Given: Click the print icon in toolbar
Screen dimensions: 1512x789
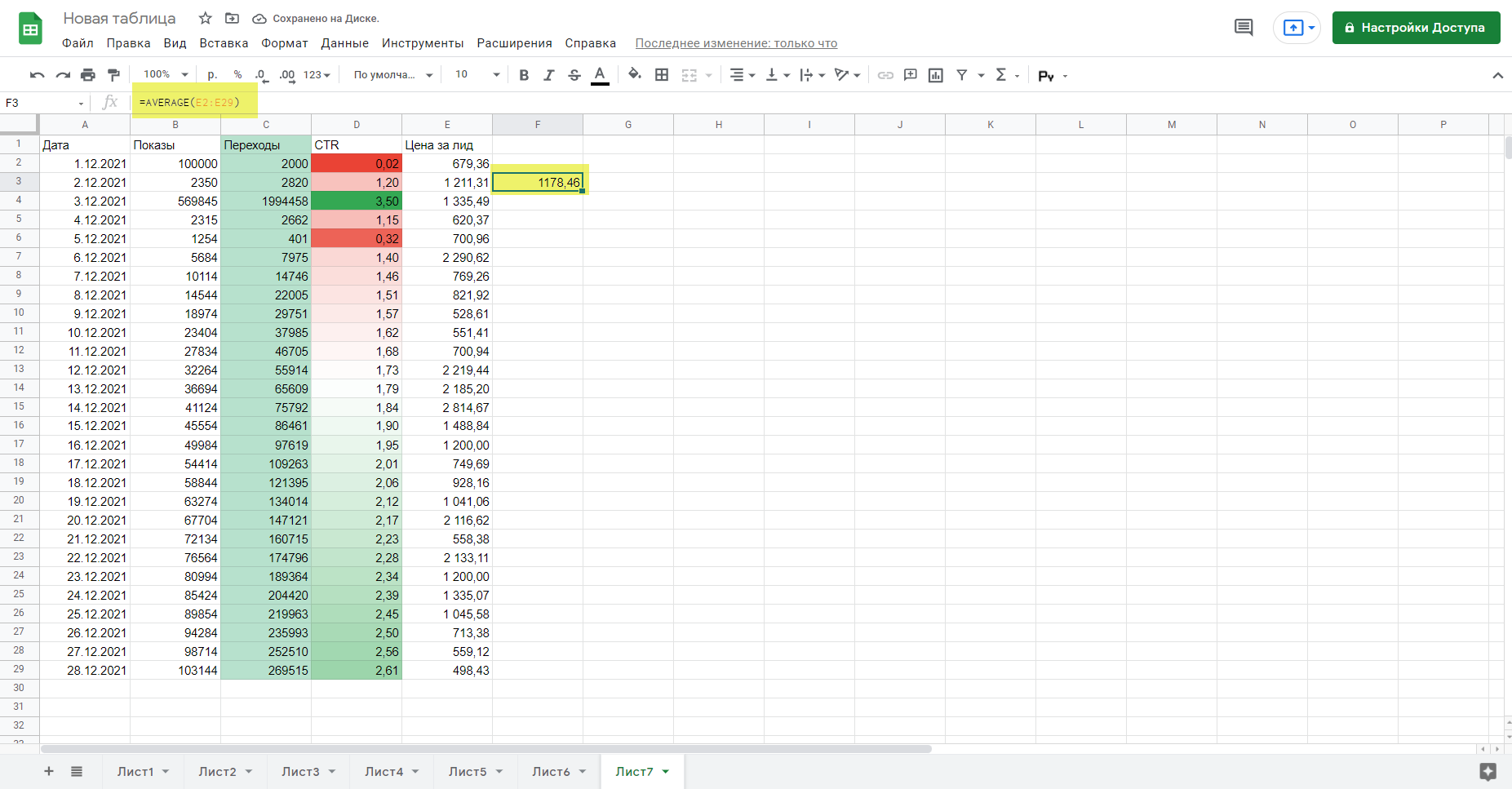Looking at the screenshot, I should tap(88, 75).
